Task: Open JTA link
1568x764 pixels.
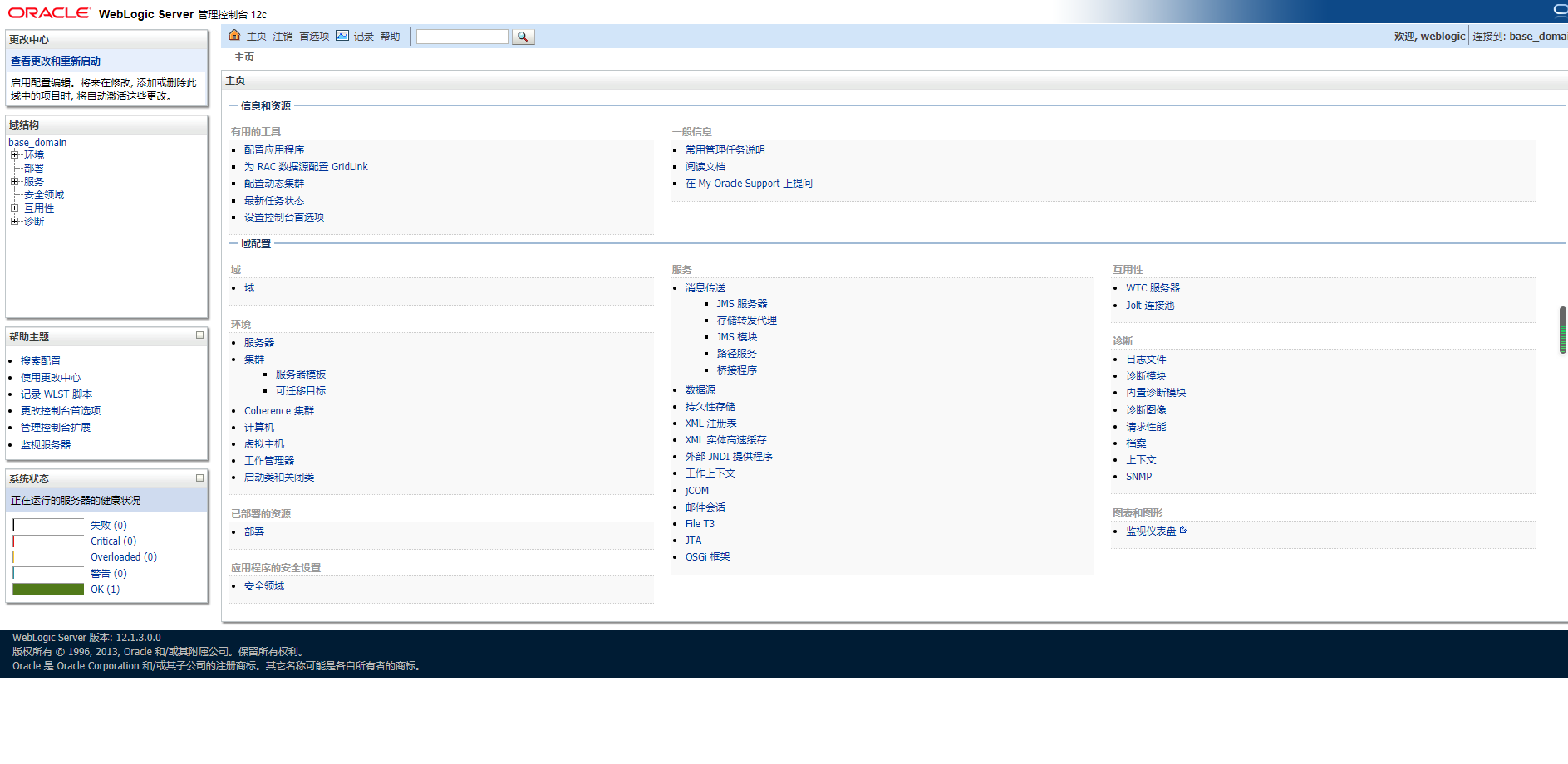Action: click(x=693, y=541)
